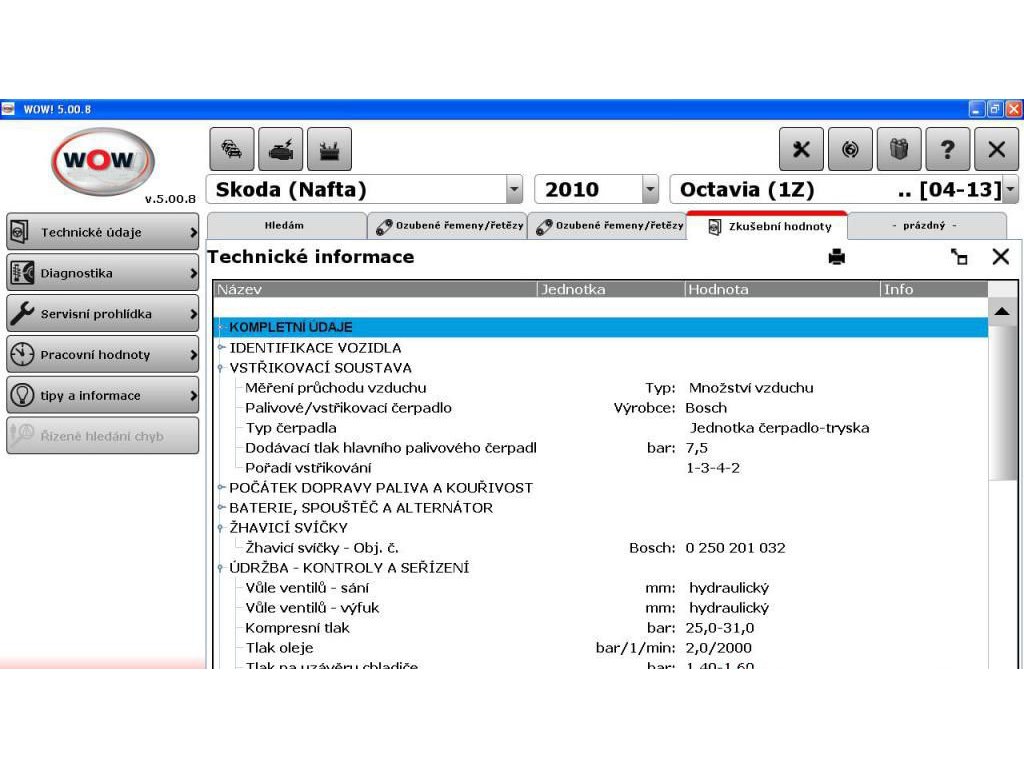Click the Množství vzduchu value
The width and height of the screenshot is (1024, 768).
pyautogui.click(x=751, y=388)
